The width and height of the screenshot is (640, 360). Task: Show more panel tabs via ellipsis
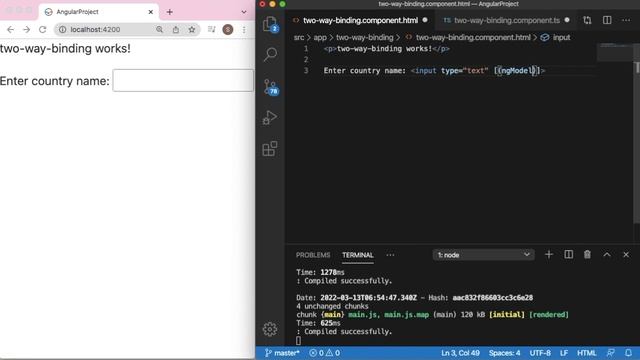[x=390, y=255]
